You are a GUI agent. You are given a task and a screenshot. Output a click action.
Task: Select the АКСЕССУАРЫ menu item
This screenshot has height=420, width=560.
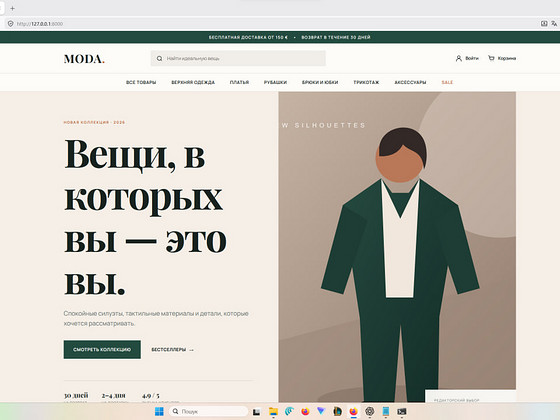tap(410, 82)
